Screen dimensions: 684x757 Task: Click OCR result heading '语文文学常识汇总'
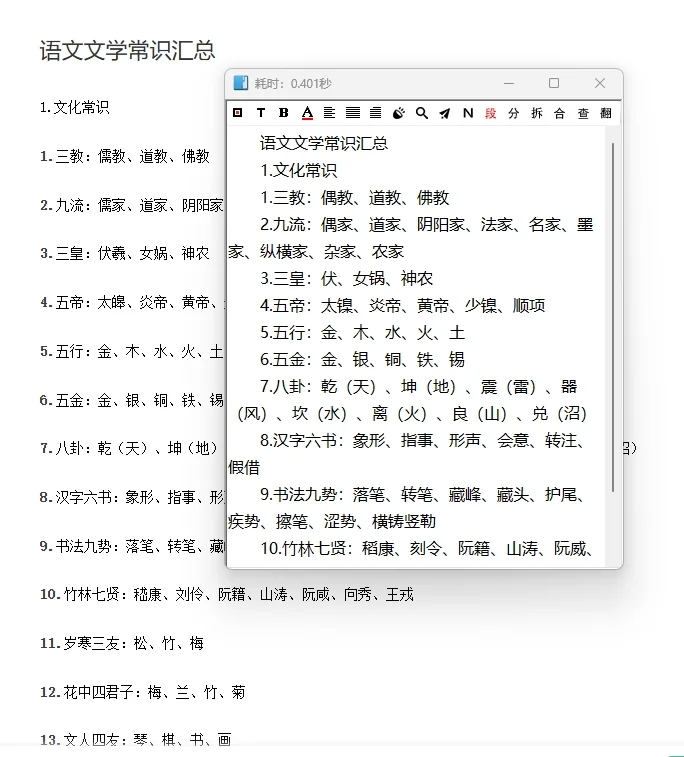324,143
